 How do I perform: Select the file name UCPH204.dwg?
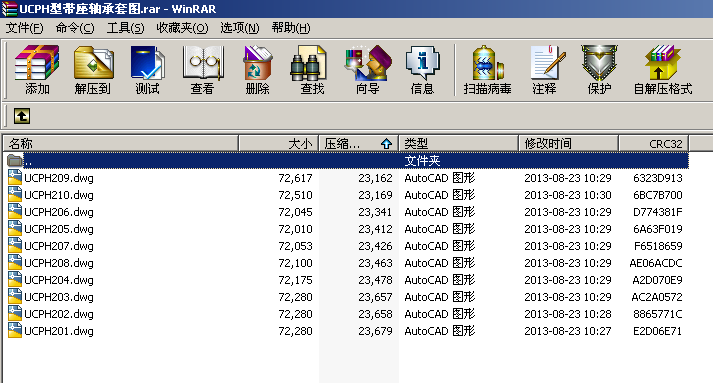pos(59,280)
